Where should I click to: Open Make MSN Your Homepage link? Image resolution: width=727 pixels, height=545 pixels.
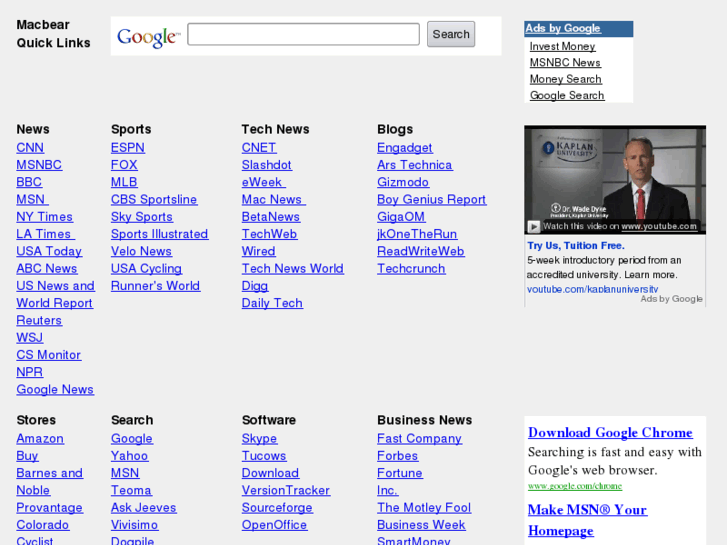[x=587, y=520]
